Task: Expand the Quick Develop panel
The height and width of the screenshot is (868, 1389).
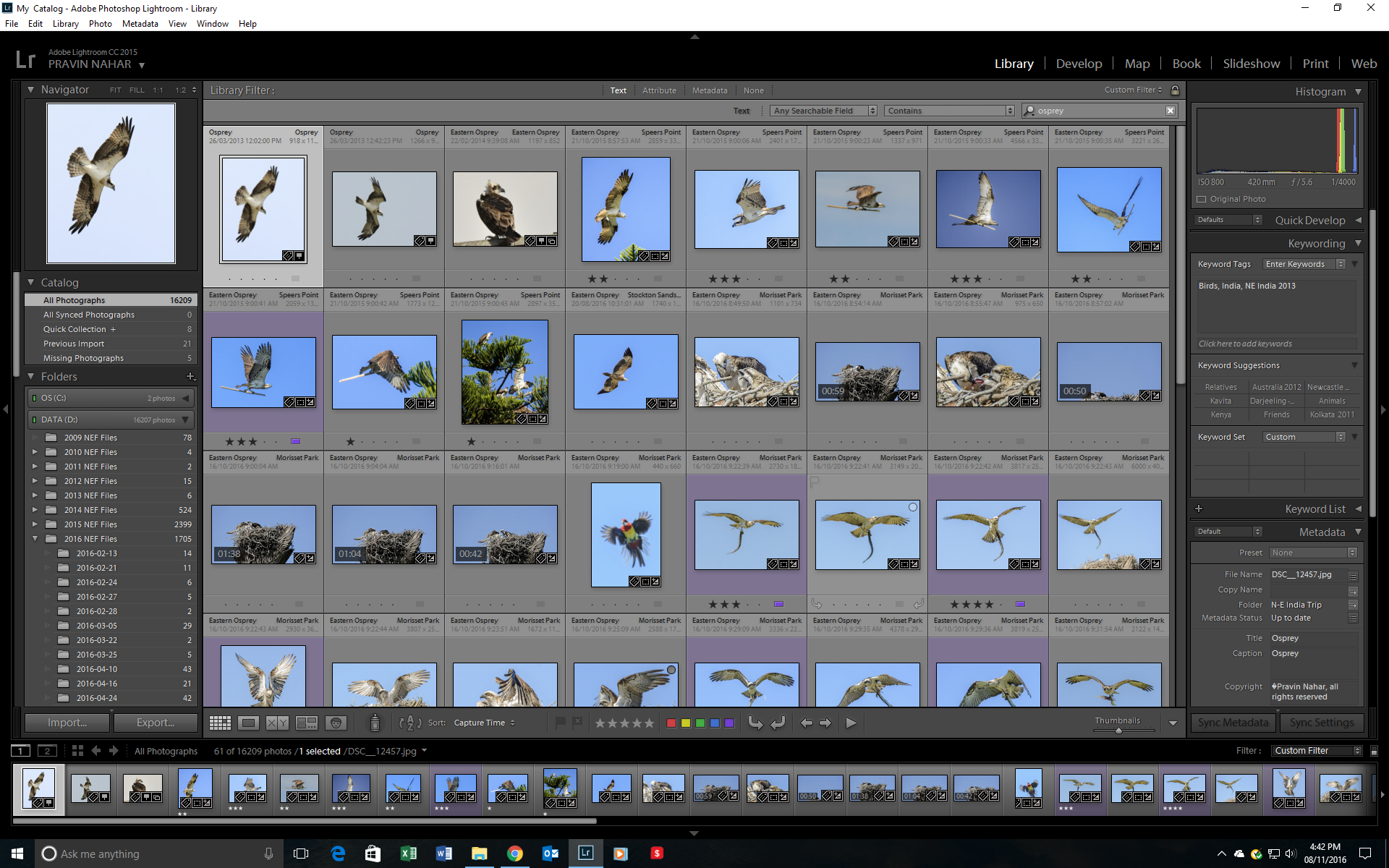Action: coord(1358,220)
